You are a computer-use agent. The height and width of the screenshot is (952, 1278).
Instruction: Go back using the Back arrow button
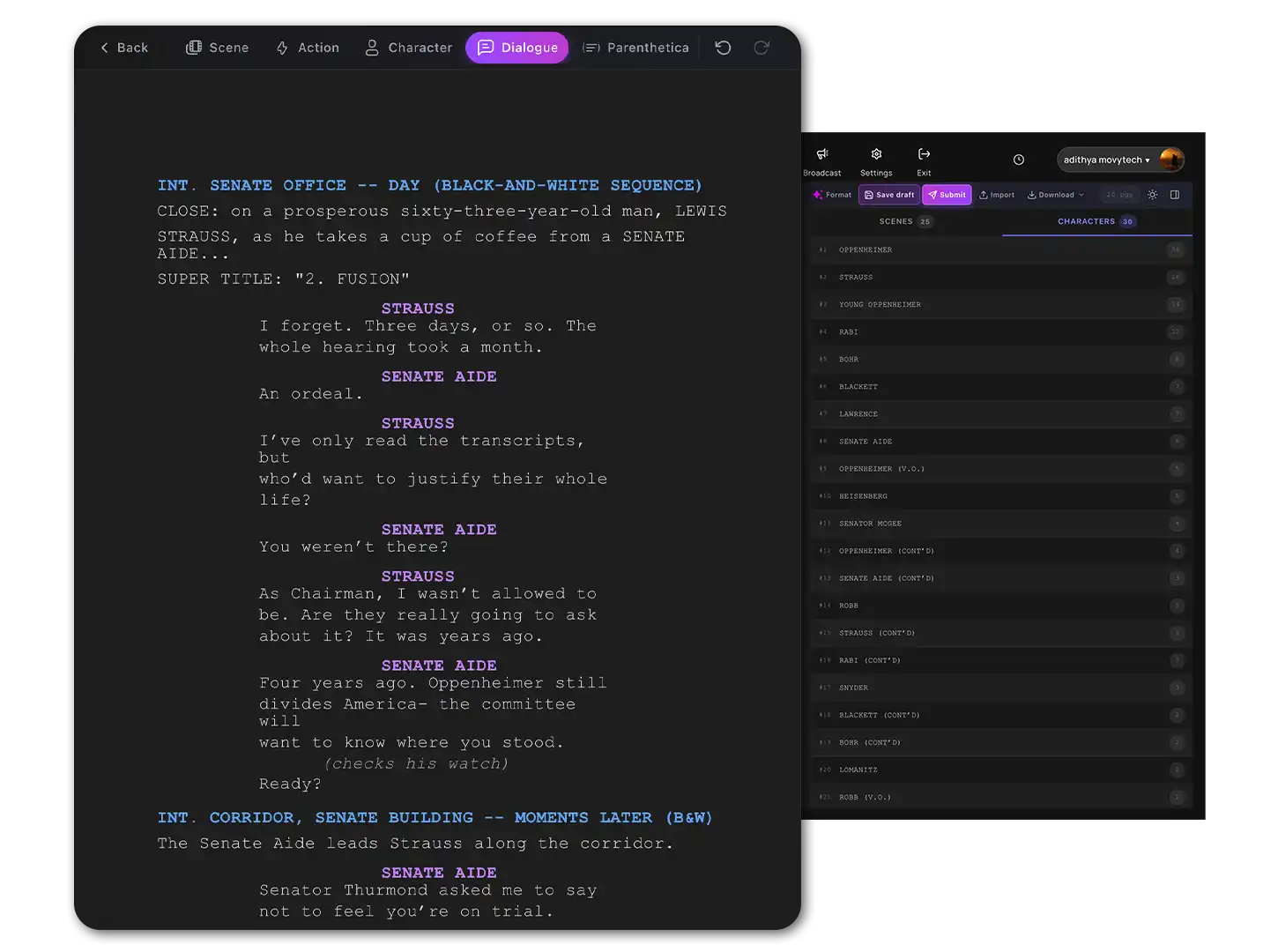pos(123,48)
